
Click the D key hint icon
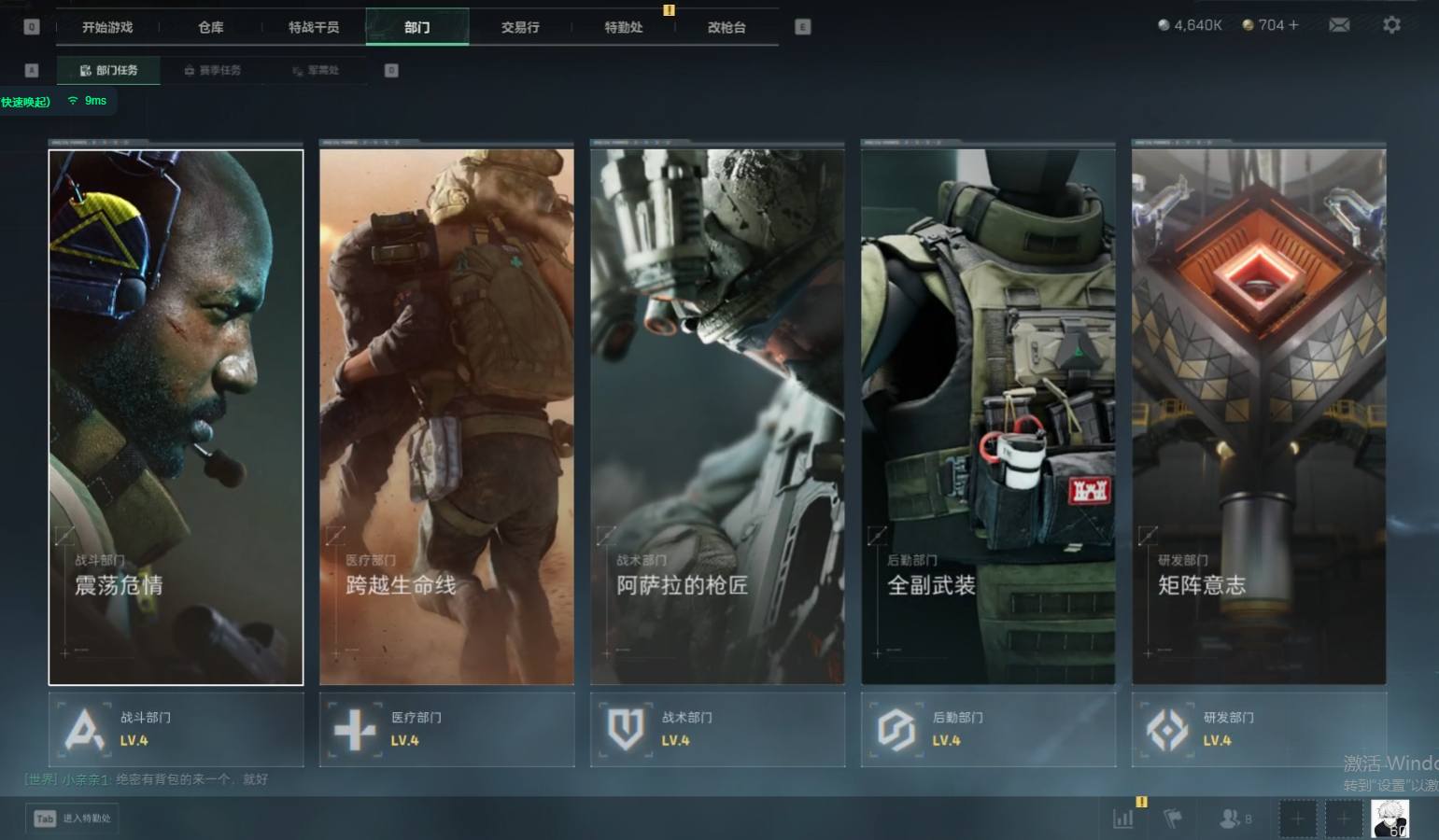pos(391,70)
